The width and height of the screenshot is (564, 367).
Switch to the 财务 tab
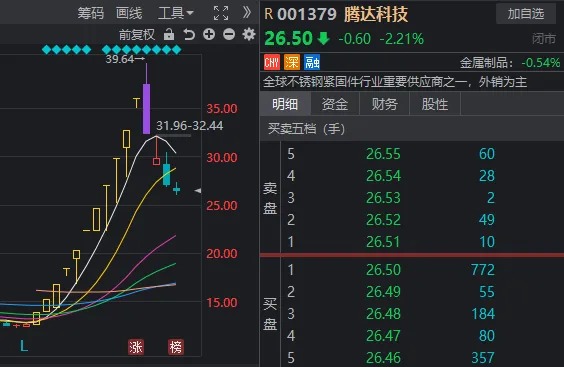pos(385,104)
